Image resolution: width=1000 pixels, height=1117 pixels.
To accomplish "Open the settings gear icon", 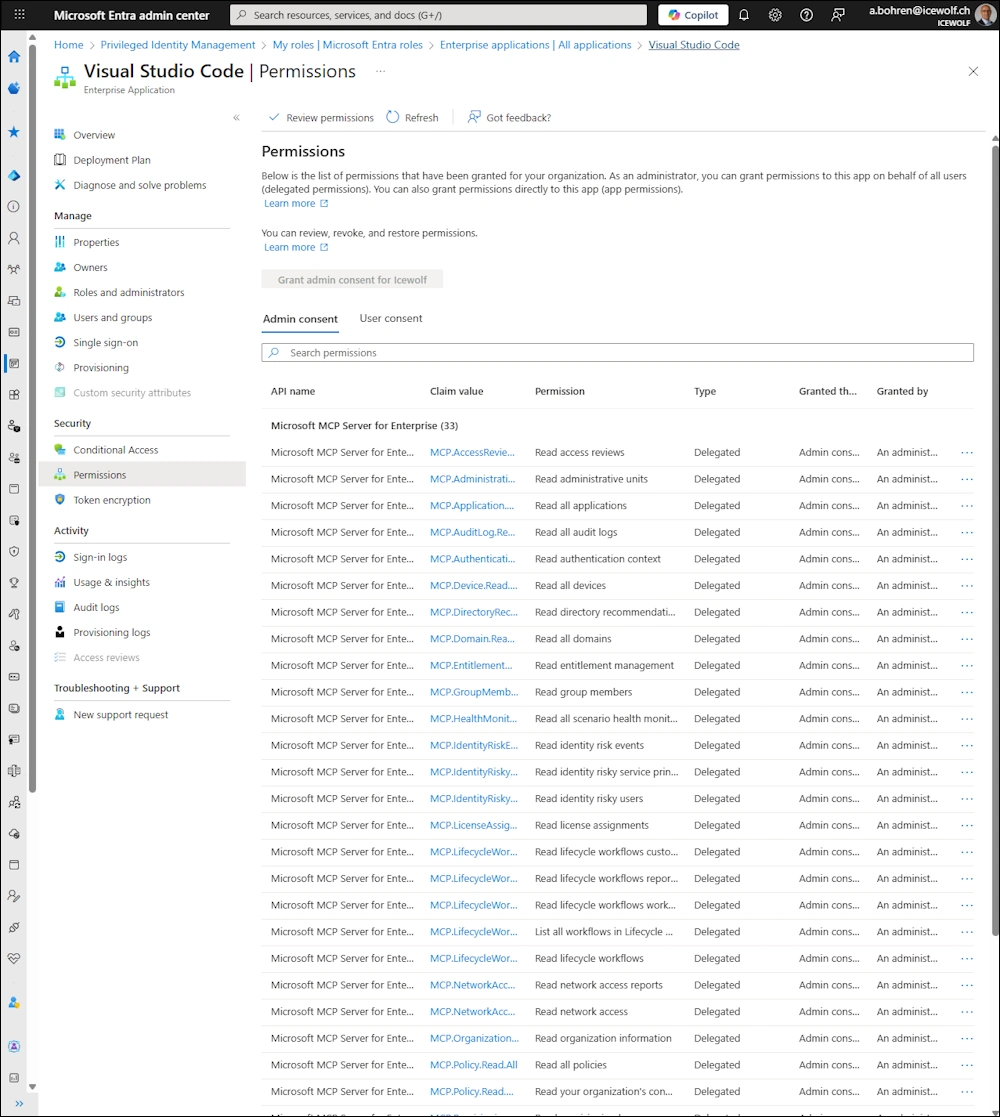I will pyautogui.click(x=775, y=15).
